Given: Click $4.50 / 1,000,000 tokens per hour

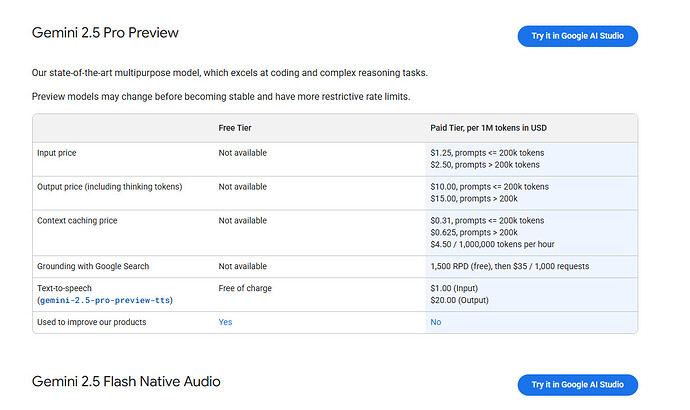Looking at the screenshot, I should [492, 245].
